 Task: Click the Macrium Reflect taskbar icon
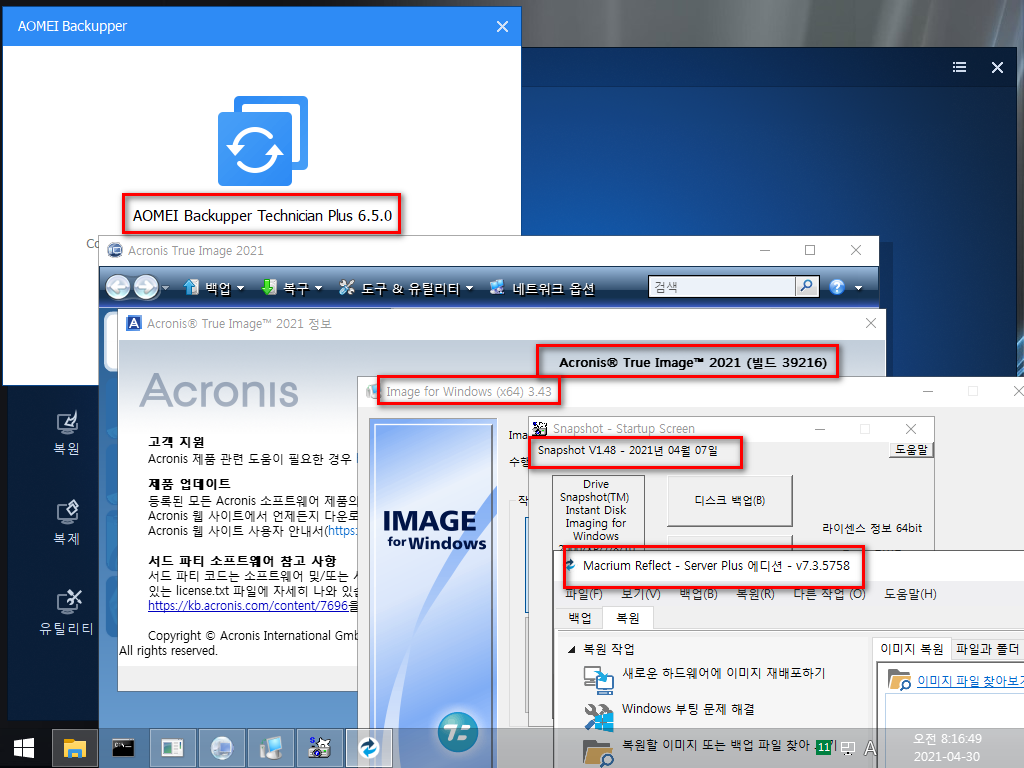(368, 748)
